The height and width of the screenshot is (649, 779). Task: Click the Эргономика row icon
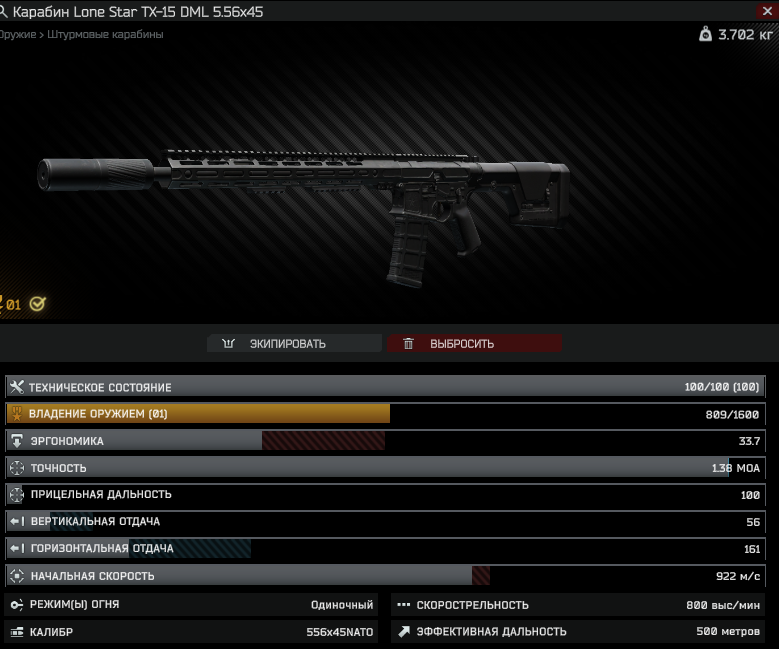pyautogui.click(x=17, y=441)
